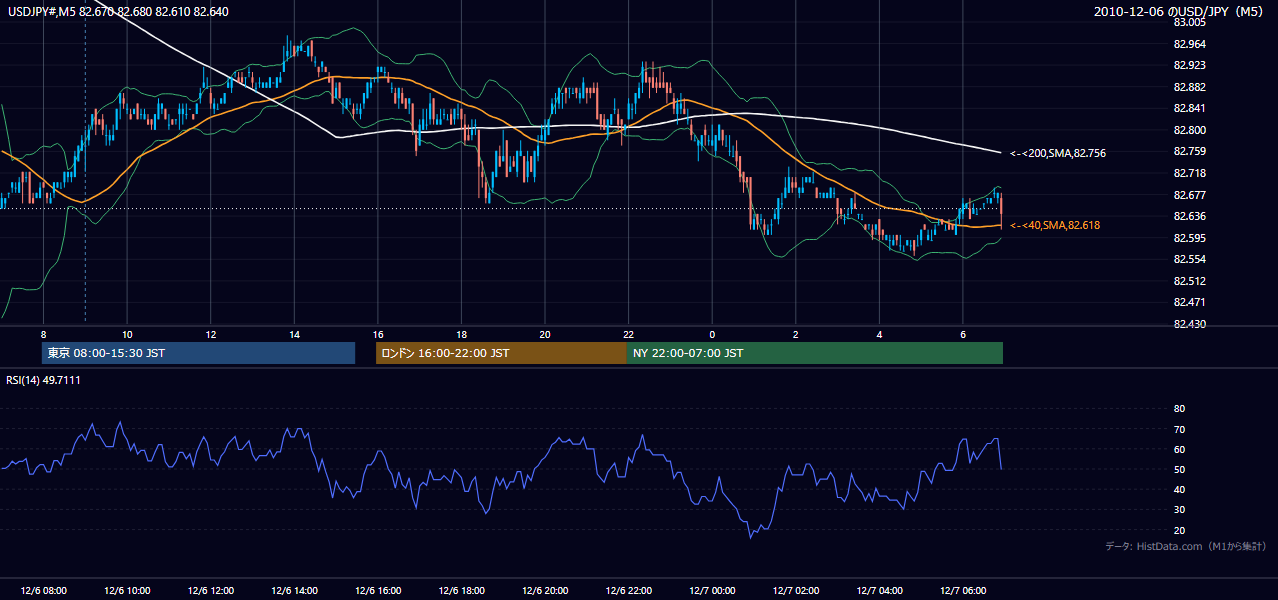Click price axis value 82.512
1278x600 pixels.
1189,281
